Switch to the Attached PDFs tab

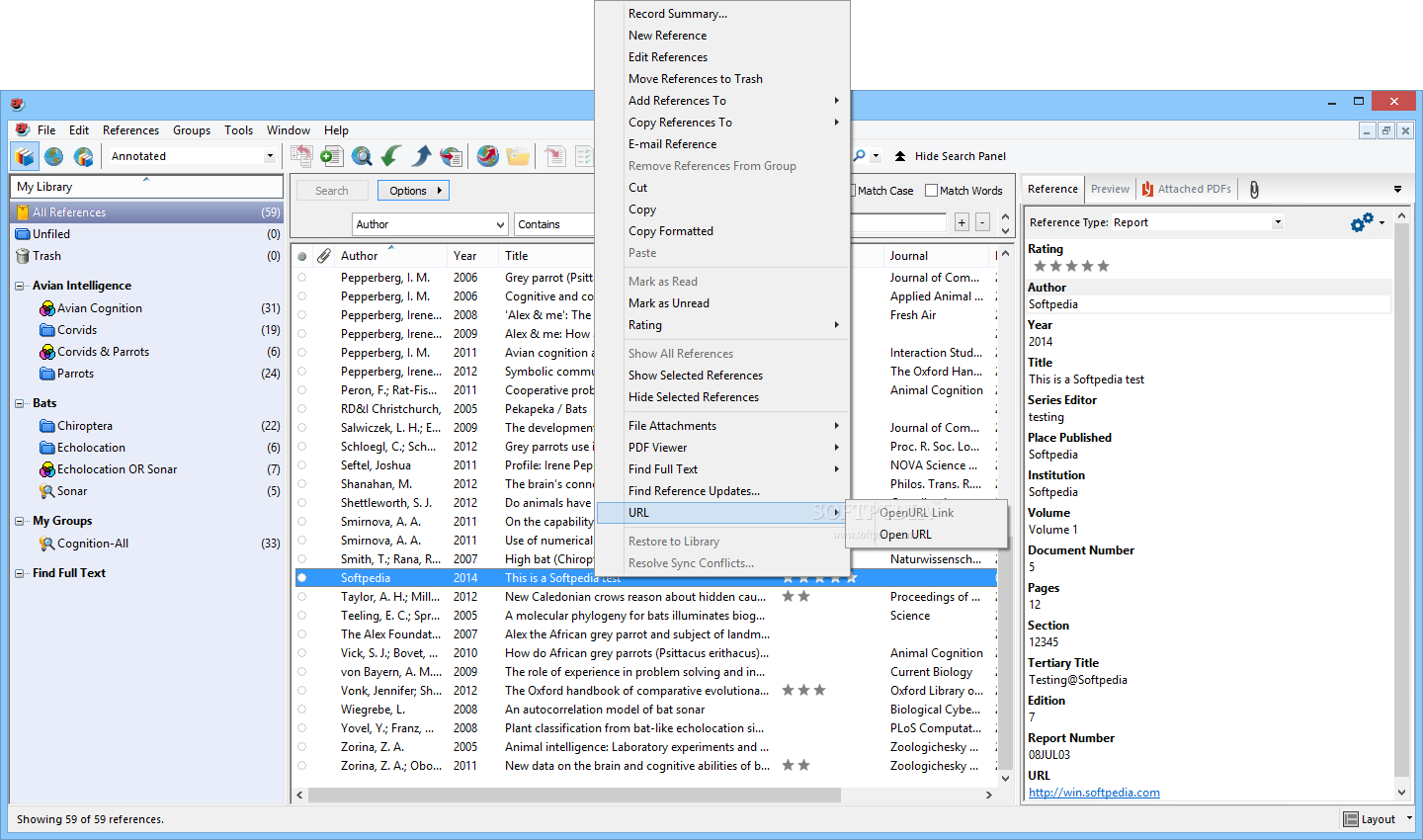(1187, 189)
